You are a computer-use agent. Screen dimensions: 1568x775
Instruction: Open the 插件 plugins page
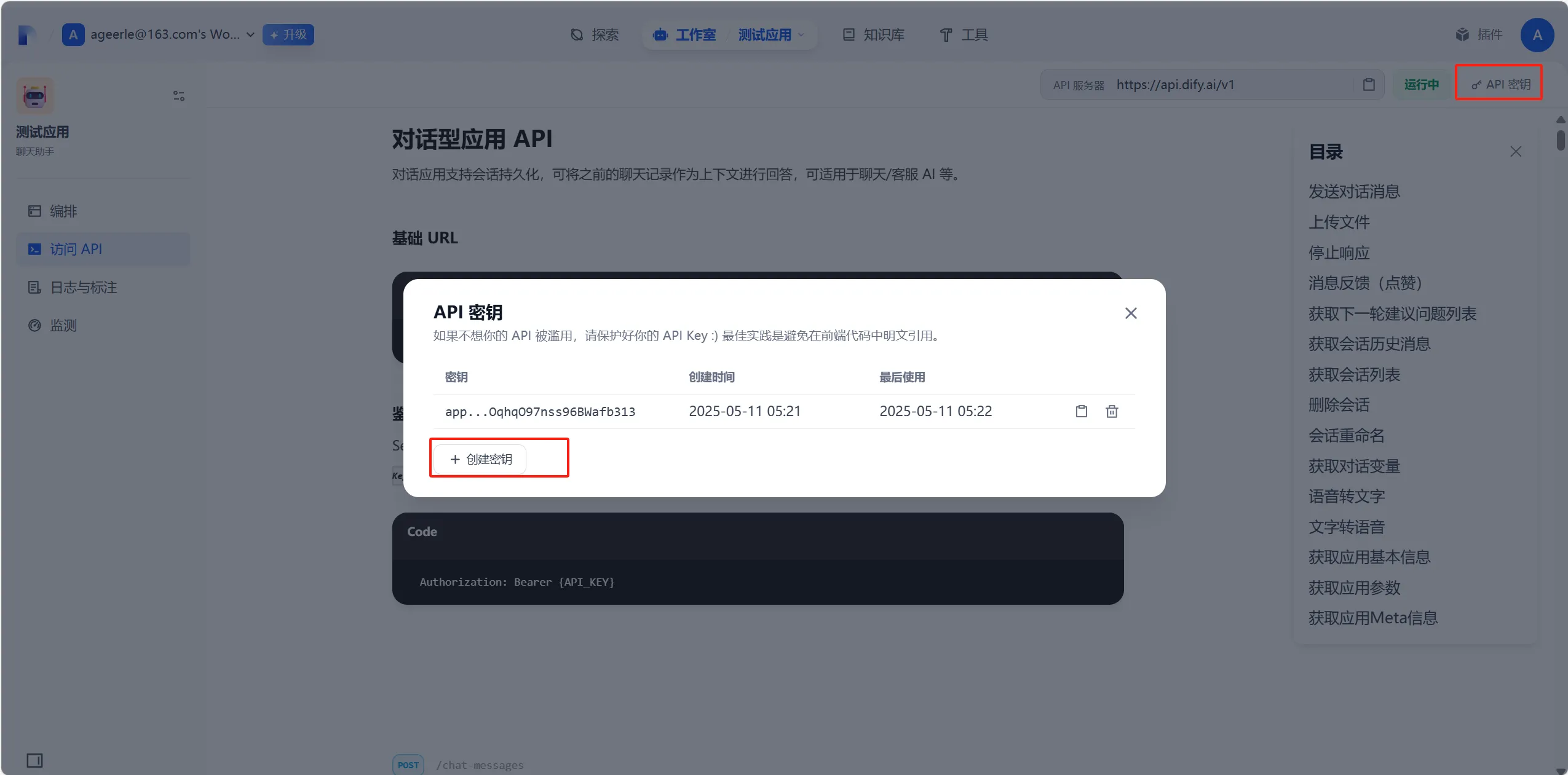[1479, 35]
